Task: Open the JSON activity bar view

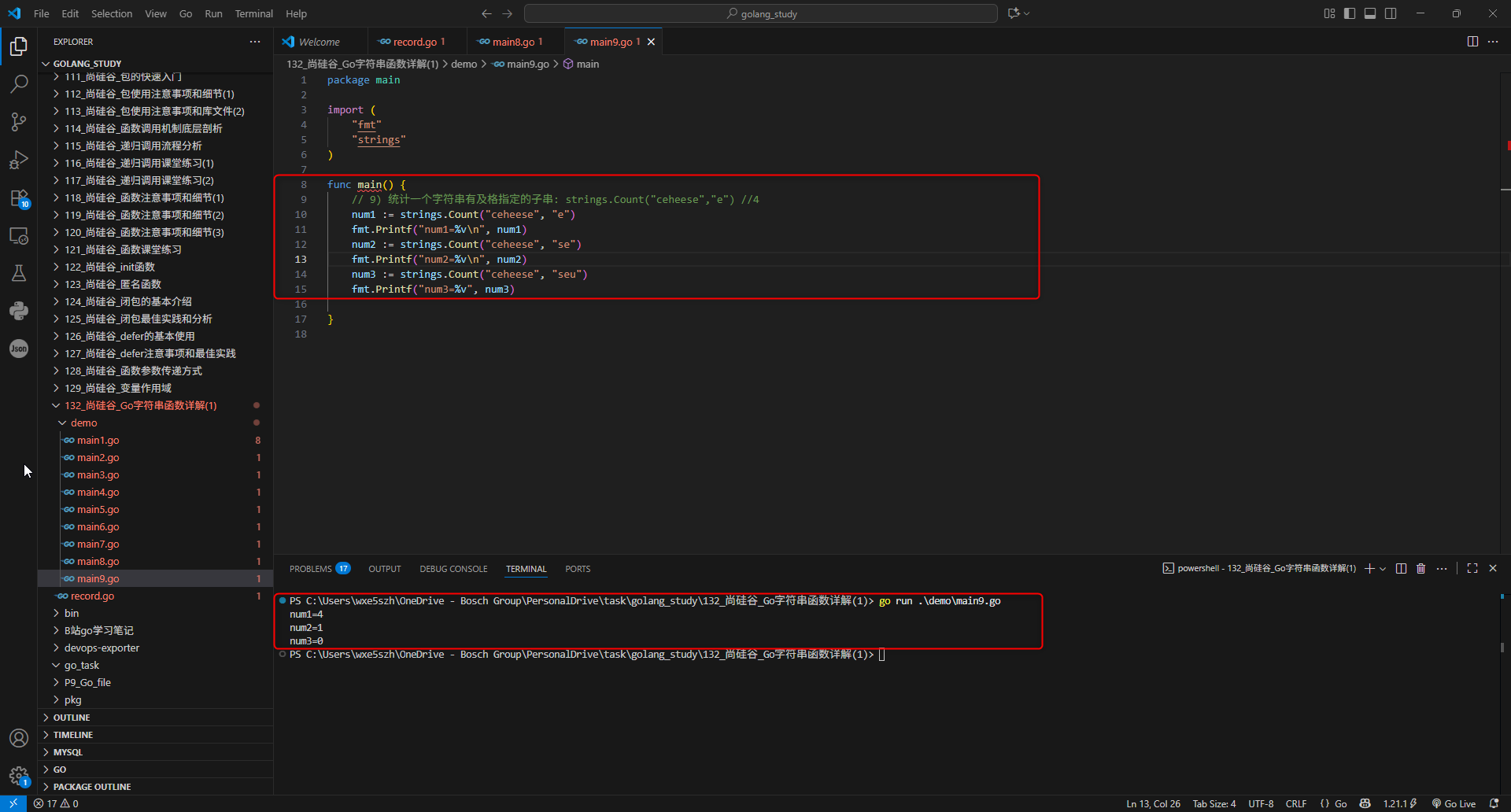Action: pyautogui.click(x=19, y=349)
